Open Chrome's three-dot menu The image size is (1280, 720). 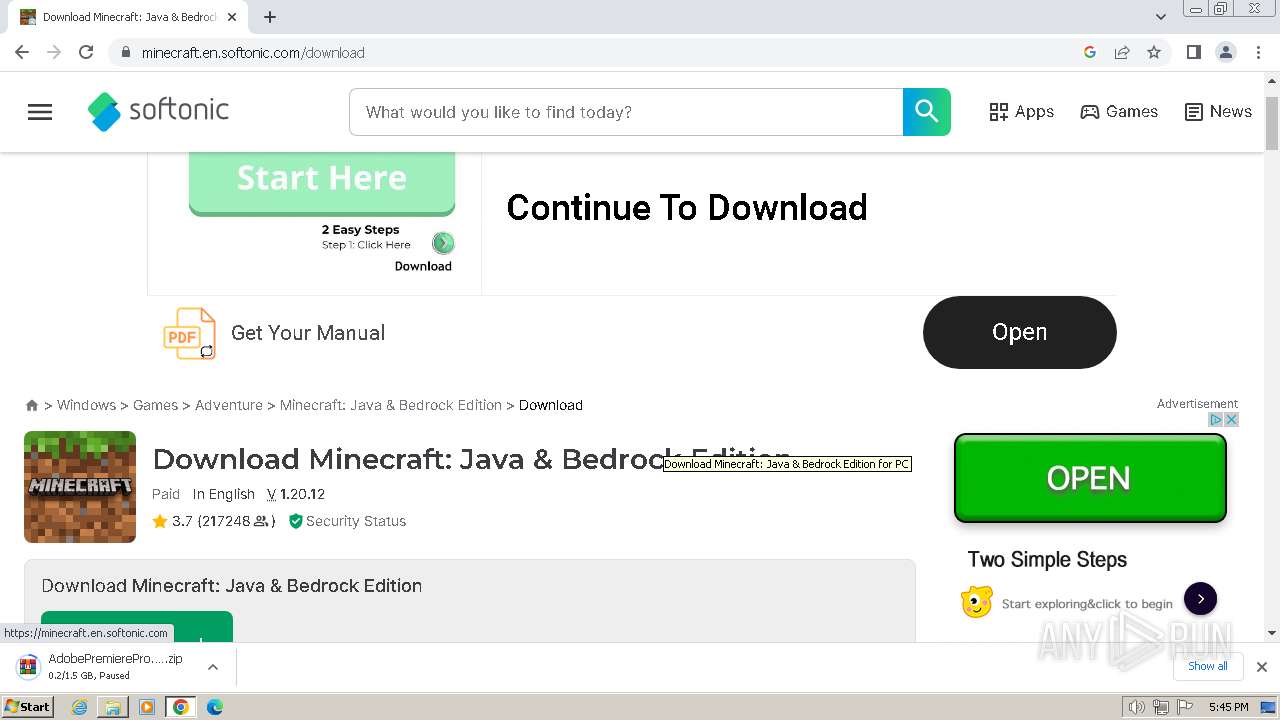pos(1259,52)
